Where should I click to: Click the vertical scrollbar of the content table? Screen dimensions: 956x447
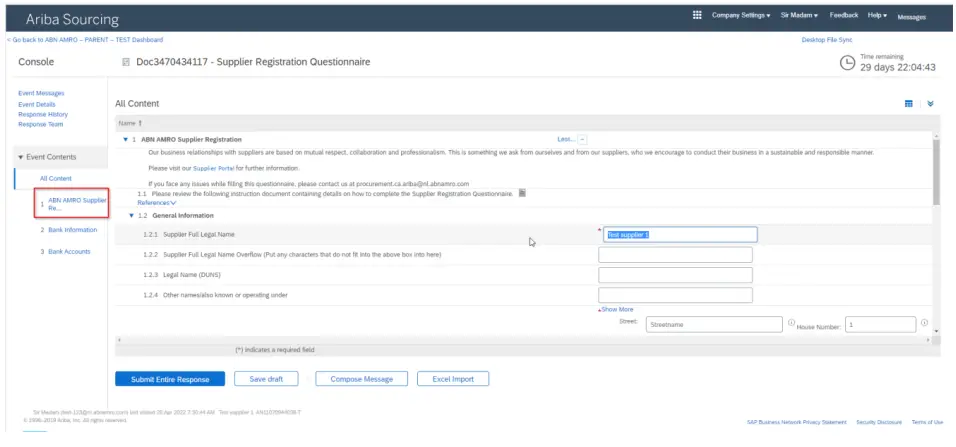click(x=936, y=171)
